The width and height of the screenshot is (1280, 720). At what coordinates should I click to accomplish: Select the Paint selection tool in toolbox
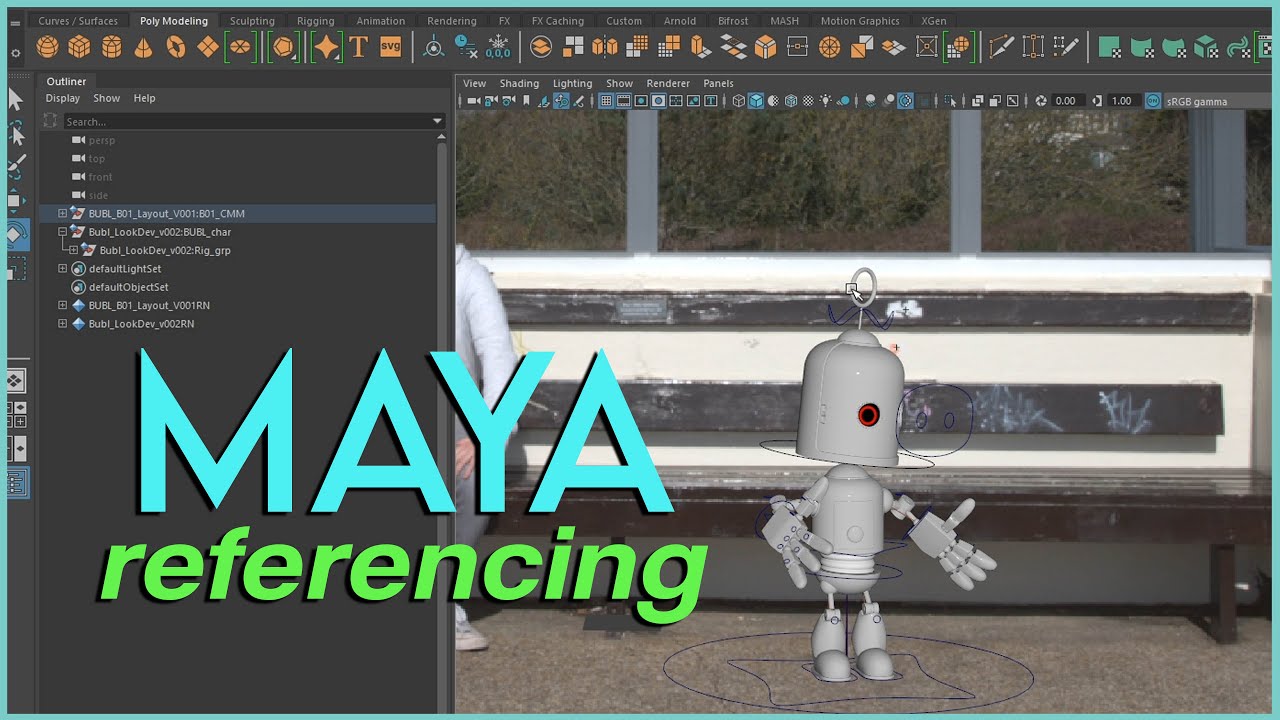[15, 166]
